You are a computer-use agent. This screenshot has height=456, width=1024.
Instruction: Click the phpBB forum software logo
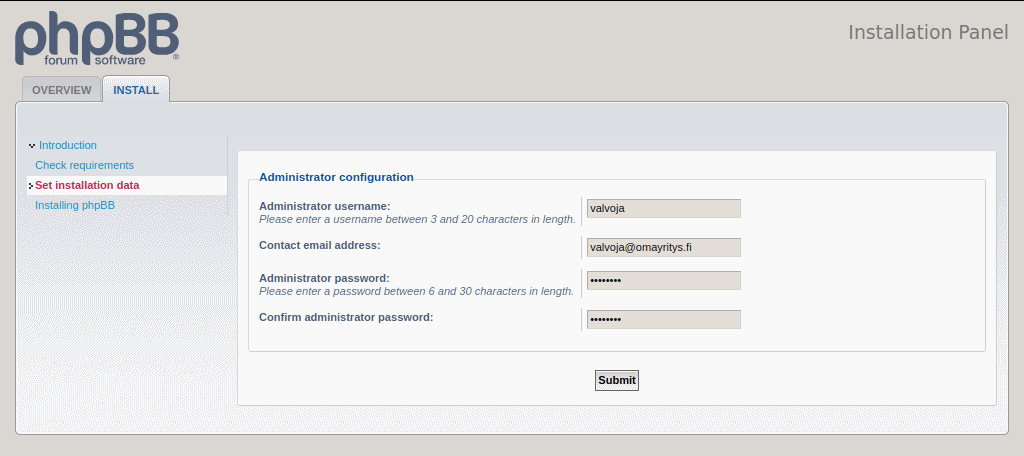(97, 39)
